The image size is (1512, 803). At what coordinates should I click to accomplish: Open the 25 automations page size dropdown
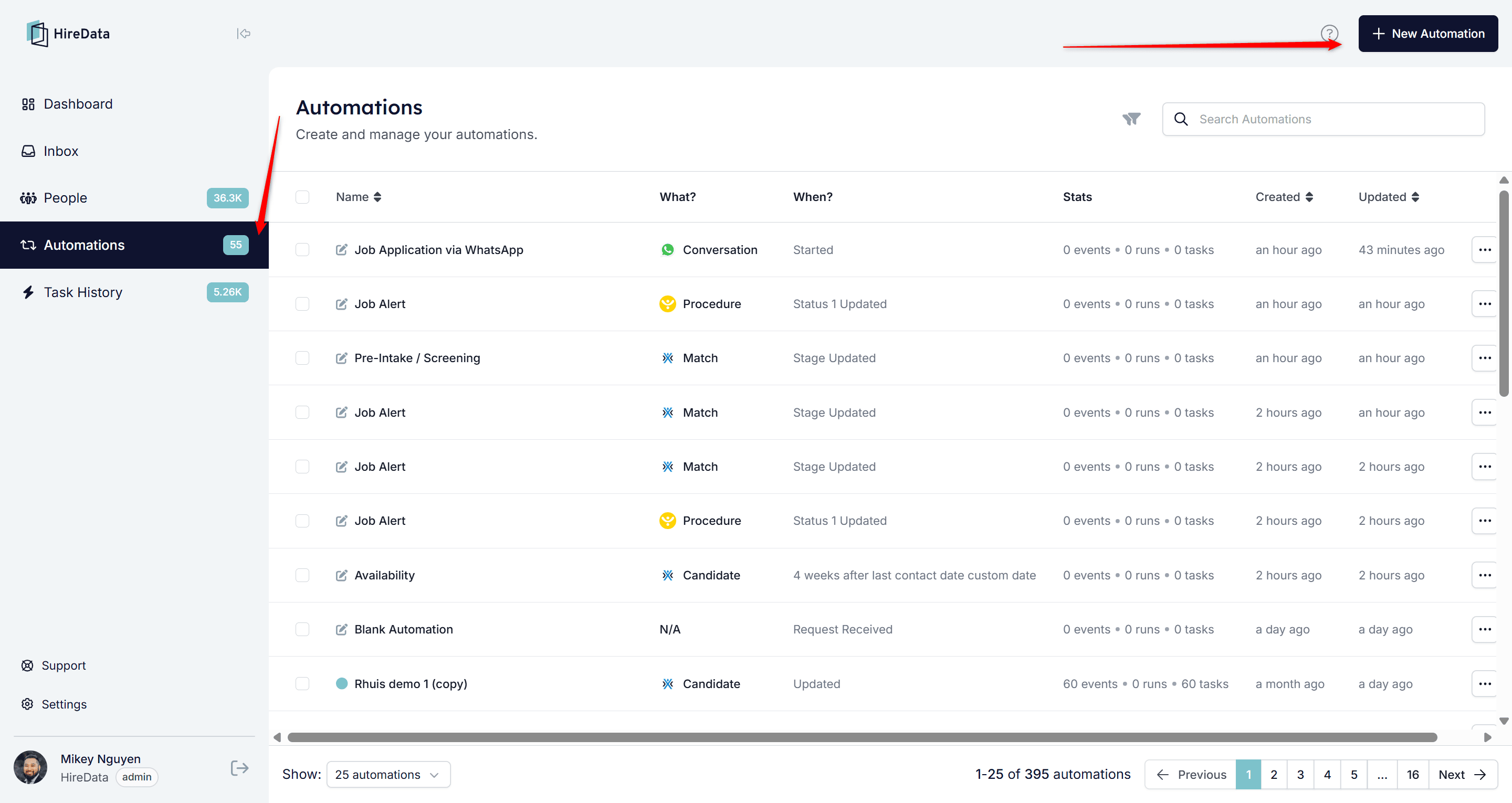click(388, 774)
